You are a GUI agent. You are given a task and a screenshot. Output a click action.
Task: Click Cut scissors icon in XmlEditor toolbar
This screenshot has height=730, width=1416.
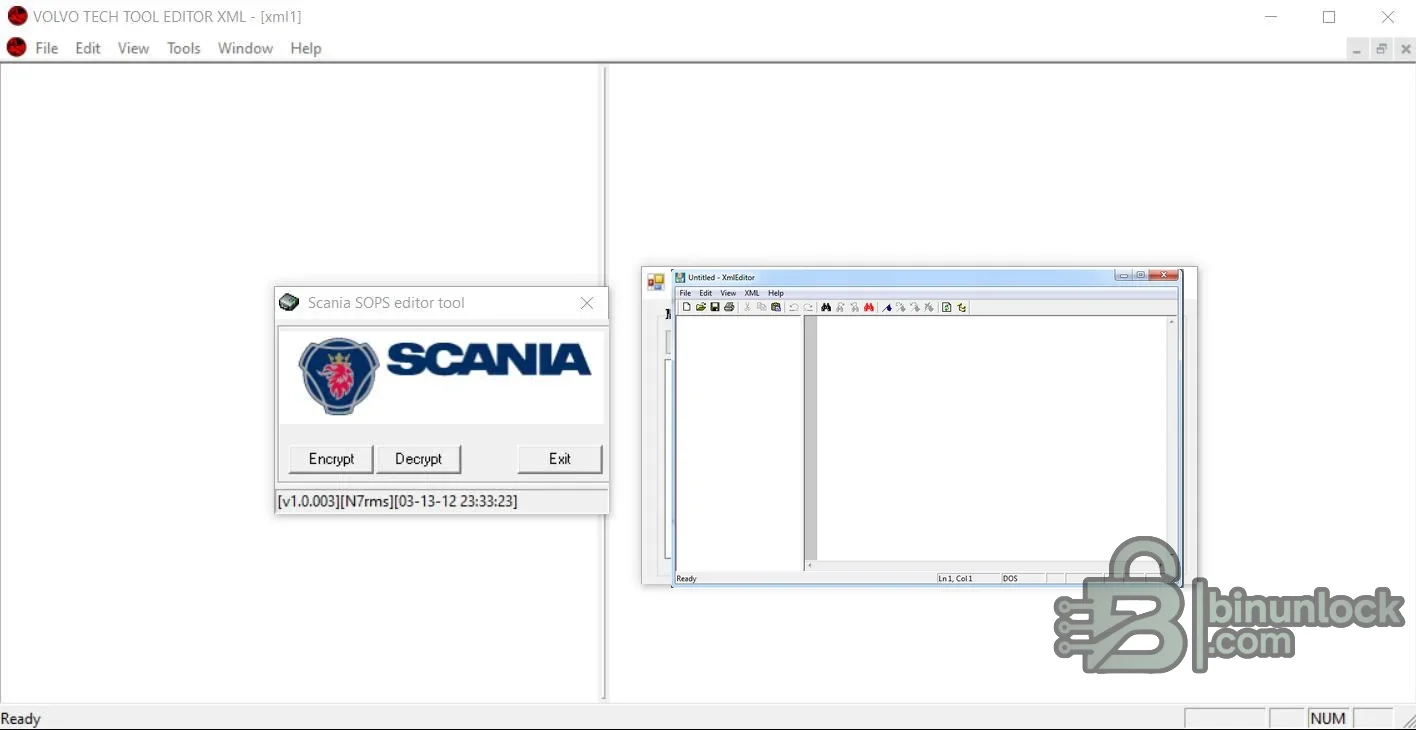[747, 307]
